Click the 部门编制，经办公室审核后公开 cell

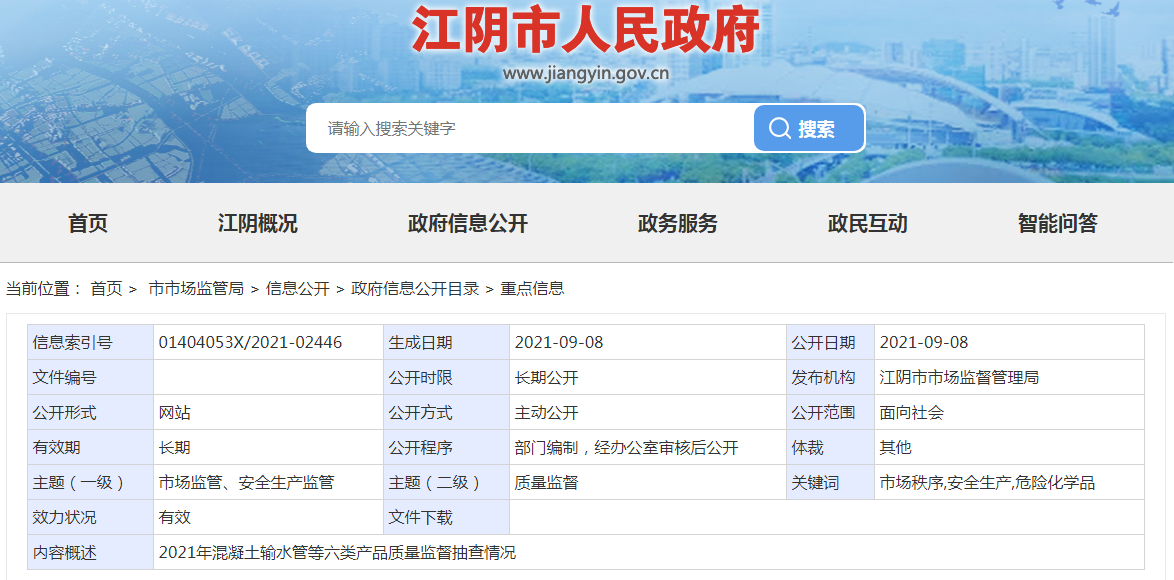648,448
